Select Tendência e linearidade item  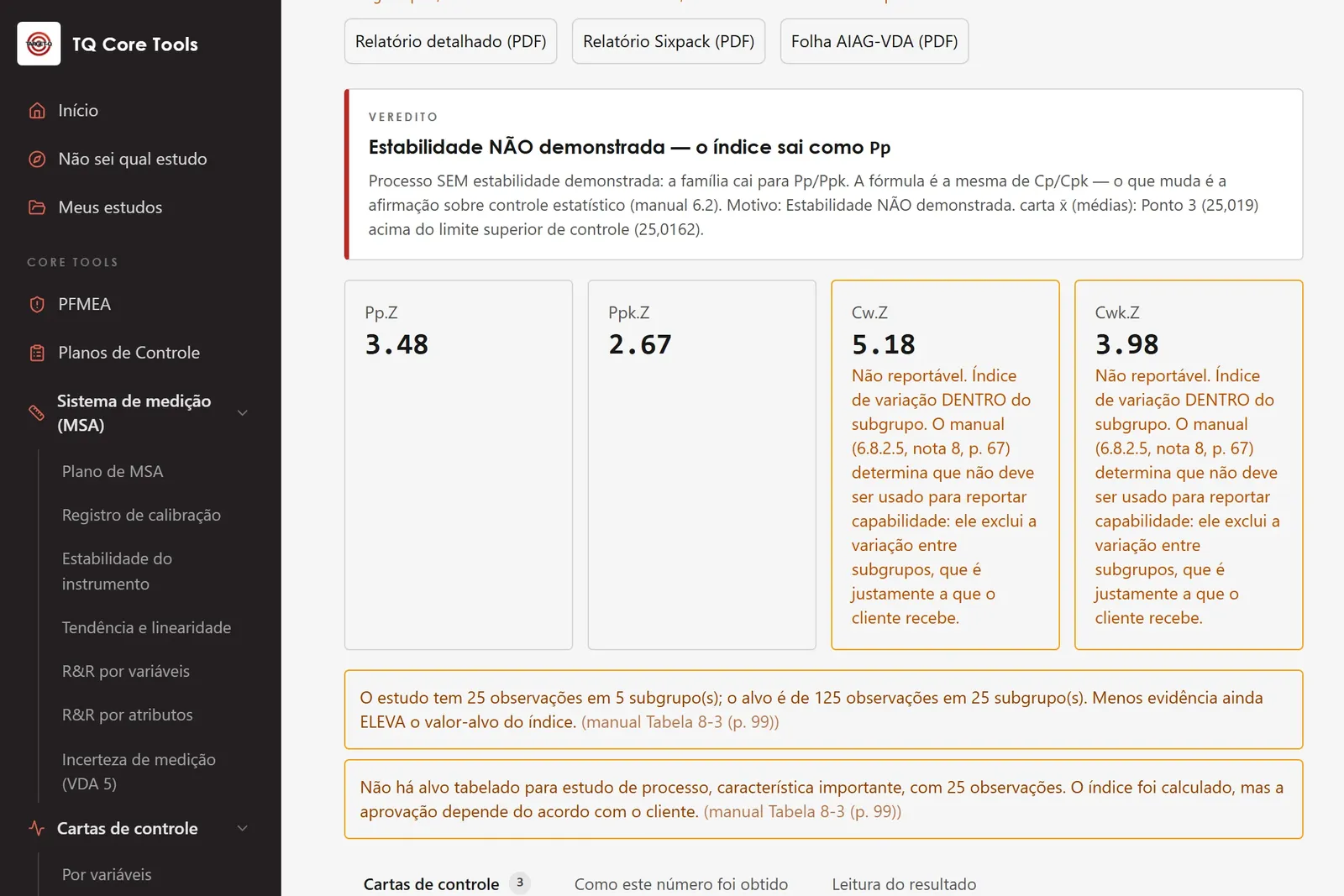pos(146,628)
